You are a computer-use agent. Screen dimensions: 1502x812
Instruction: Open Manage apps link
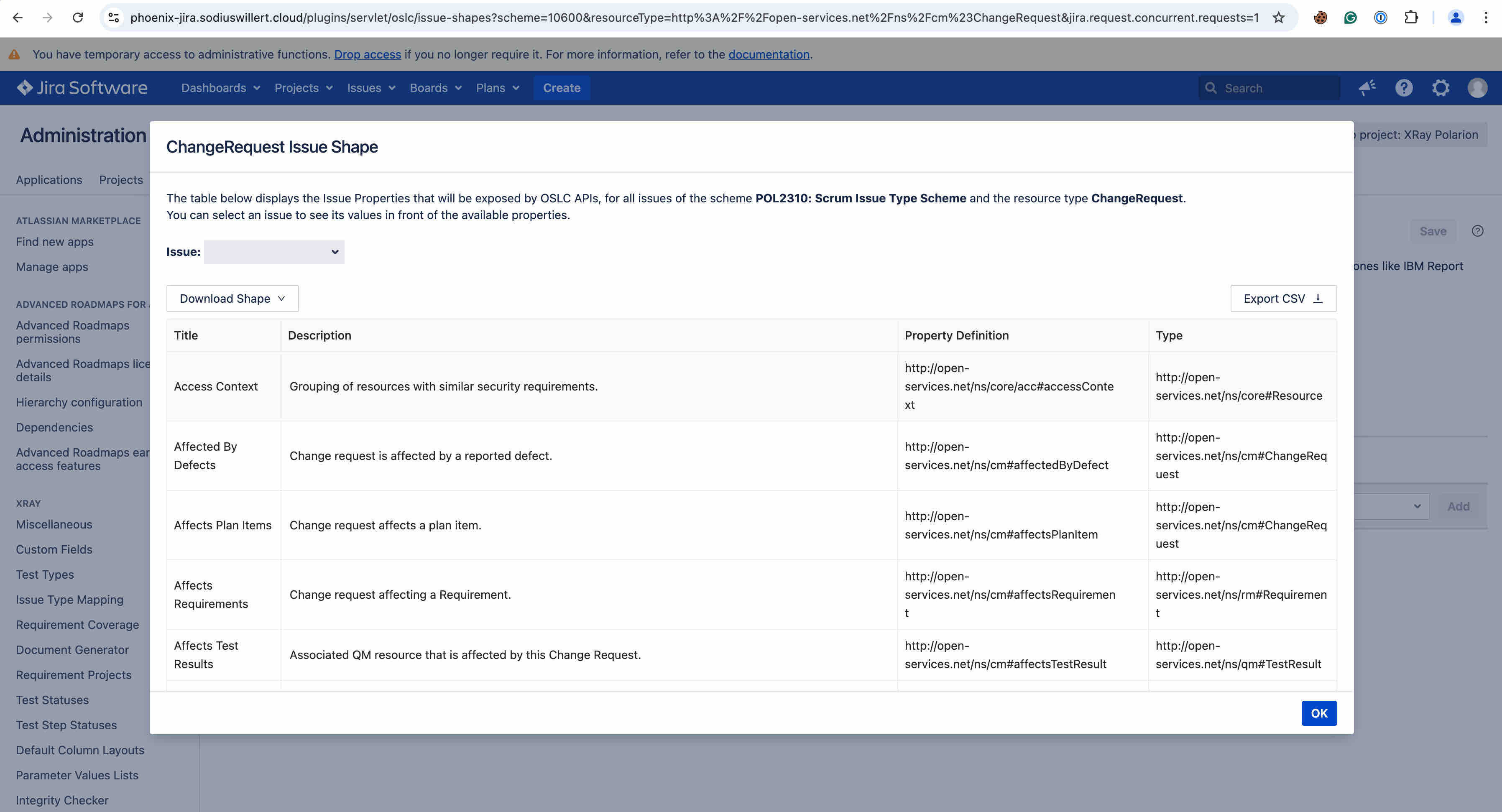(x=52, y=267)
